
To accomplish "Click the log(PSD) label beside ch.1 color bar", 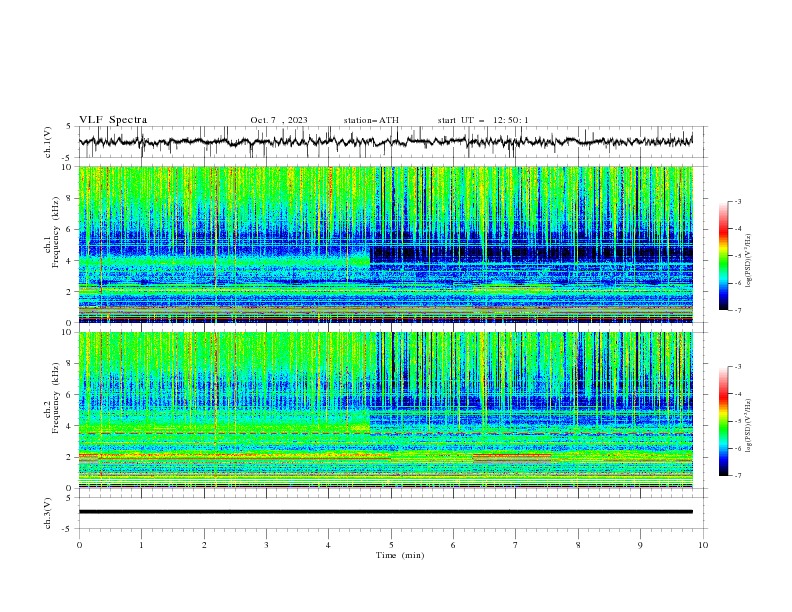I will click(x=748, y=261).
